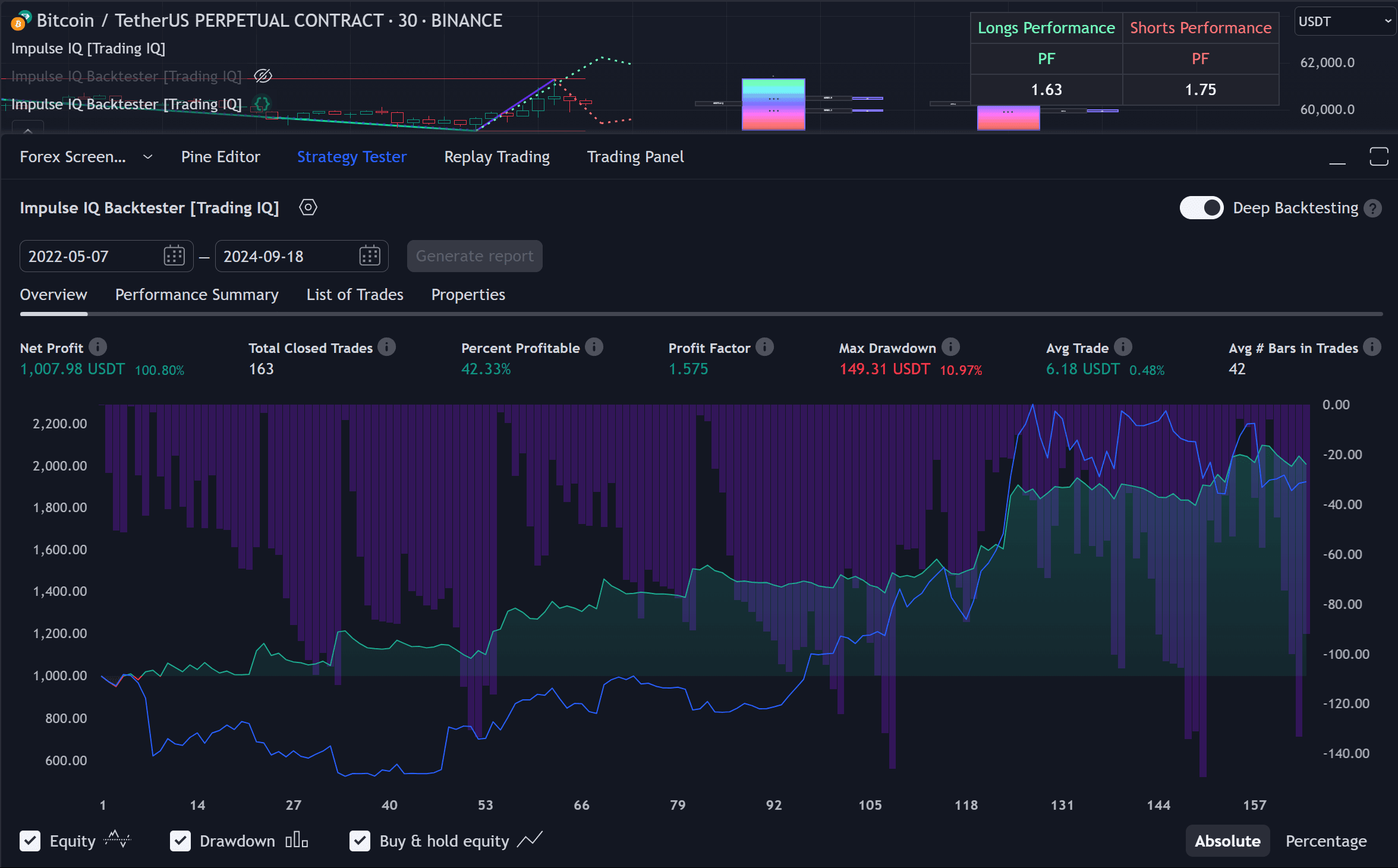The width and height of the screenshot is (1398, 868).
Task: Open the Pine Editor tab
Action: (221, 157)
